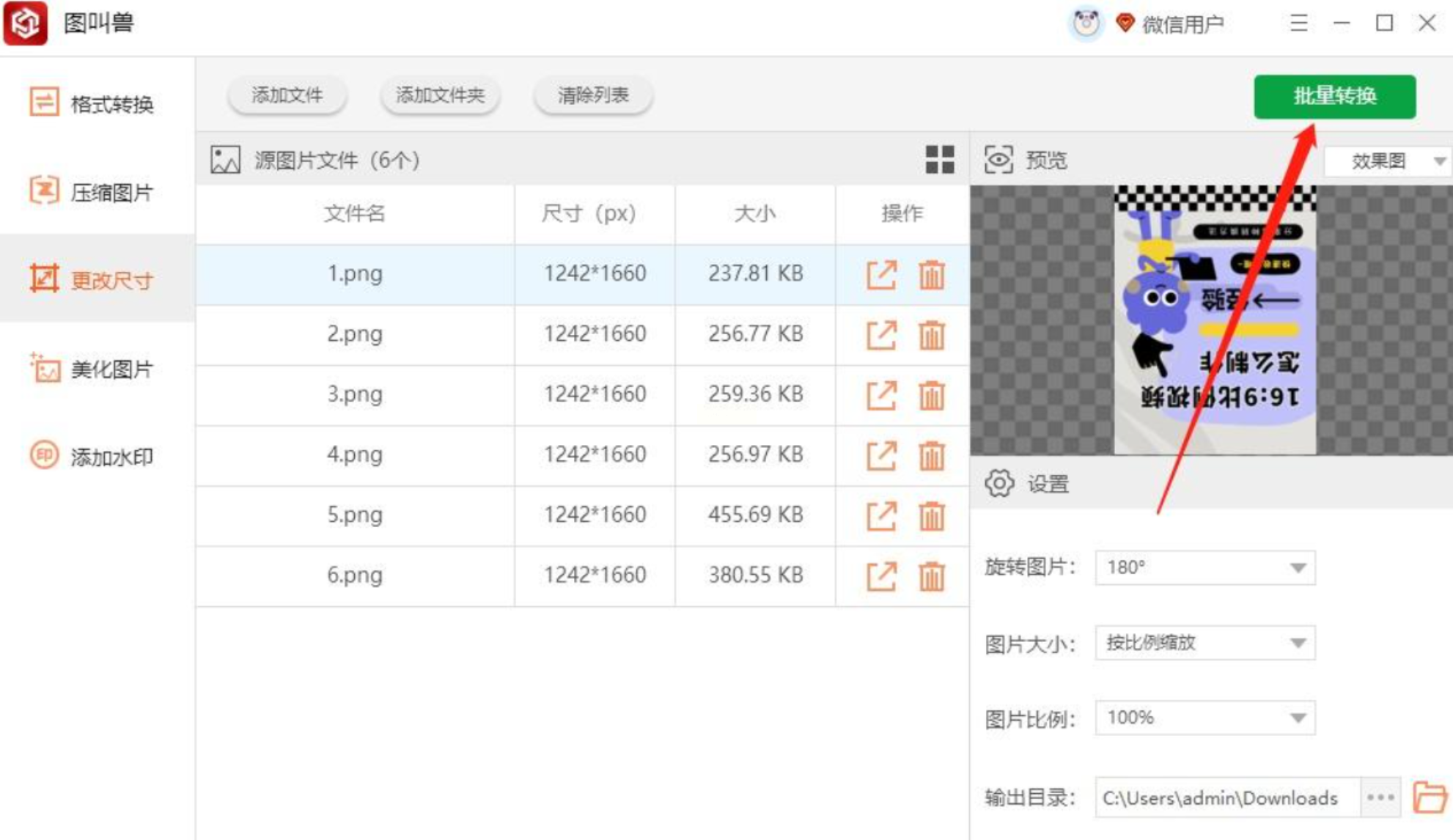The width and height of the screenshot is (1453, 840).
Task: Delete 1.png with trash icon
Action: 931,275
